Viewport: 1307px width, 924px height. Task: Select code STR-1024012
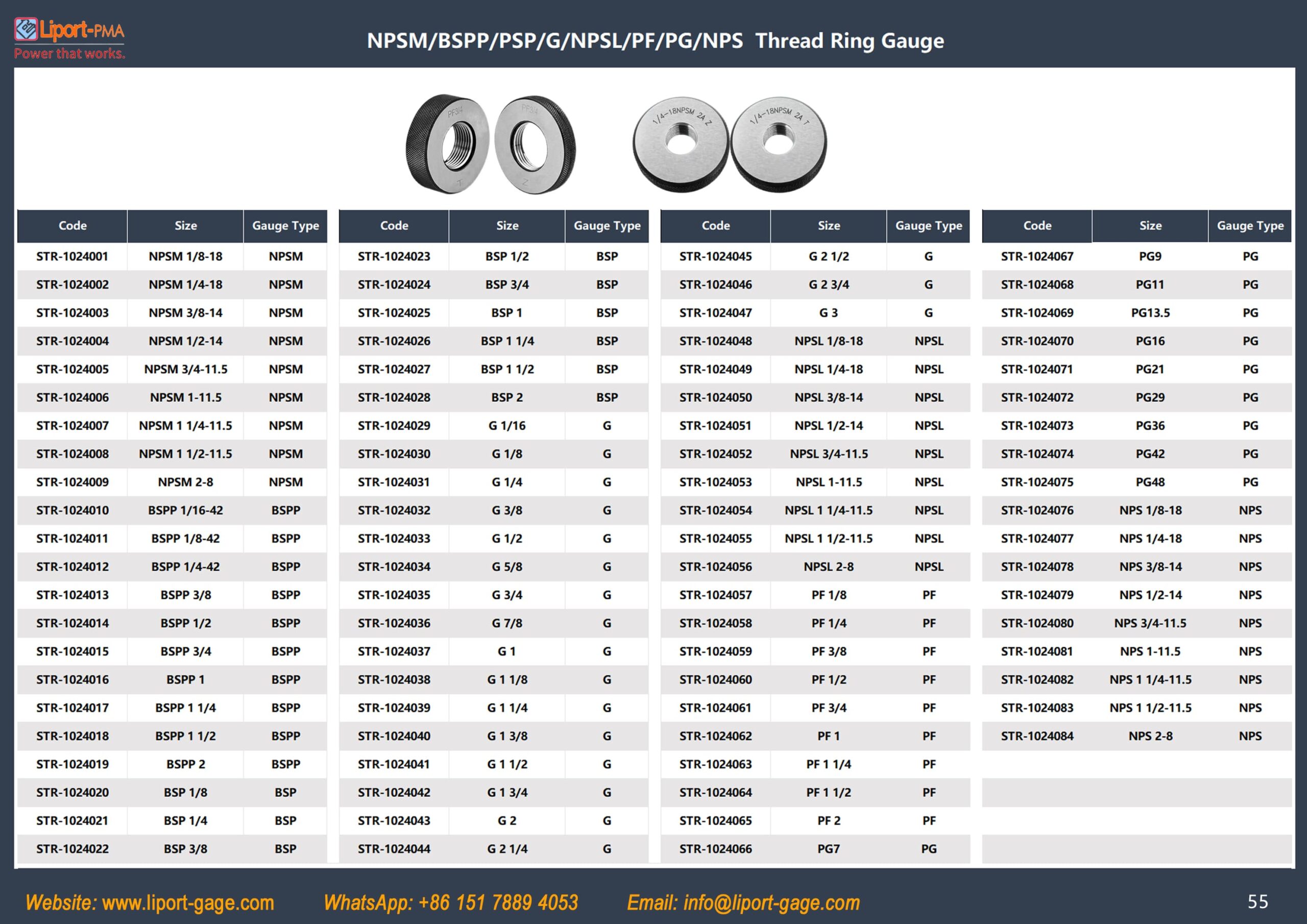click(x=72, y=567)
